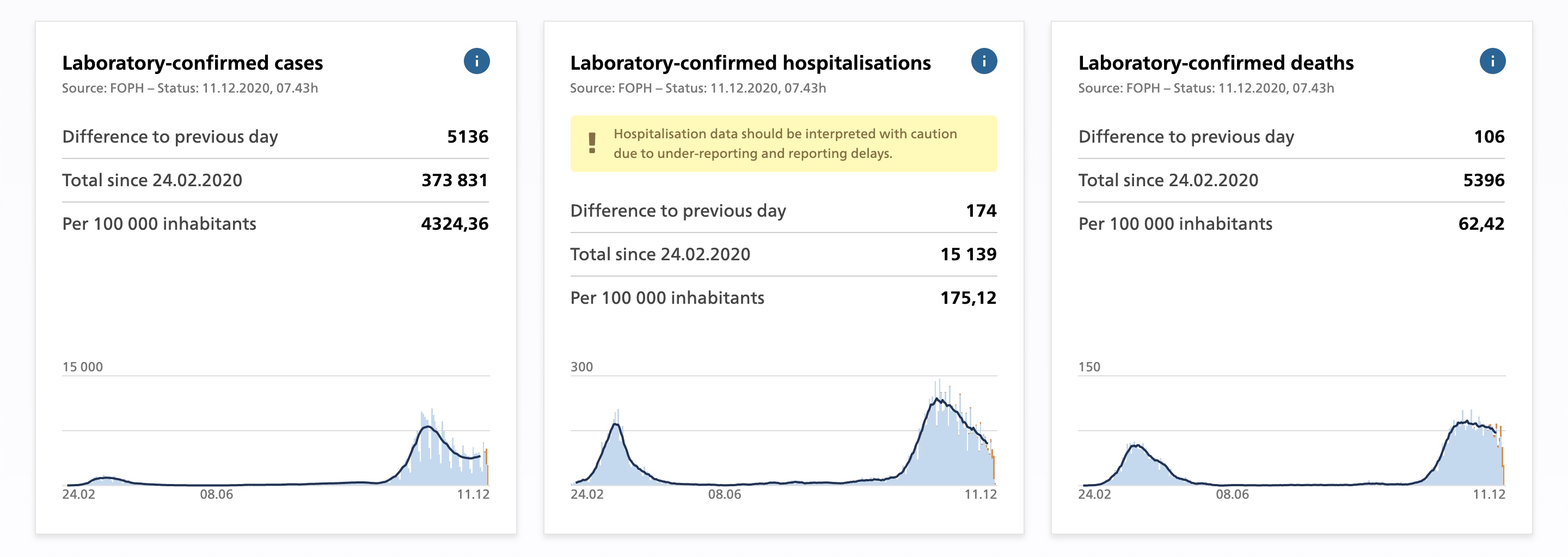Click the hospitalisation caution notice text

785,143
